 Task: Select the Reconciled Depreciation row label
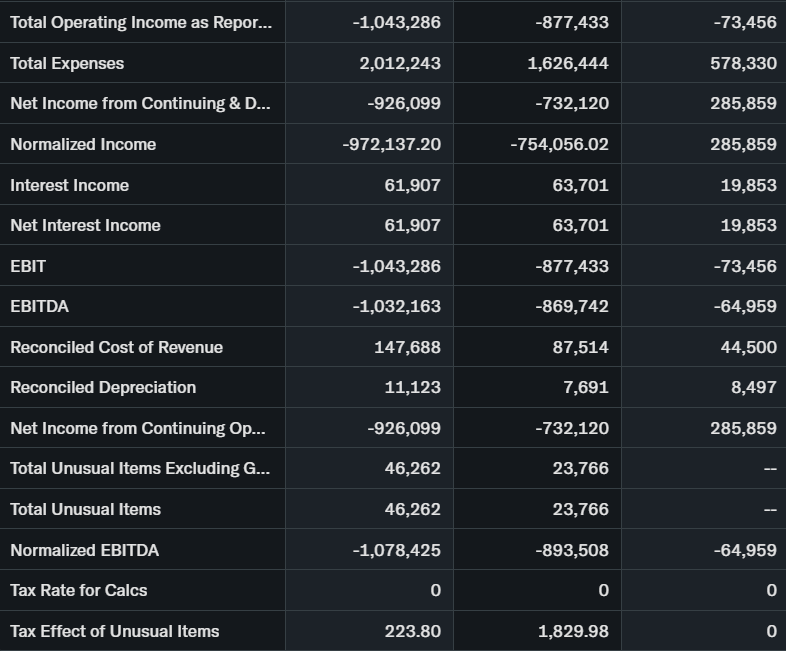tap(103, 387)
